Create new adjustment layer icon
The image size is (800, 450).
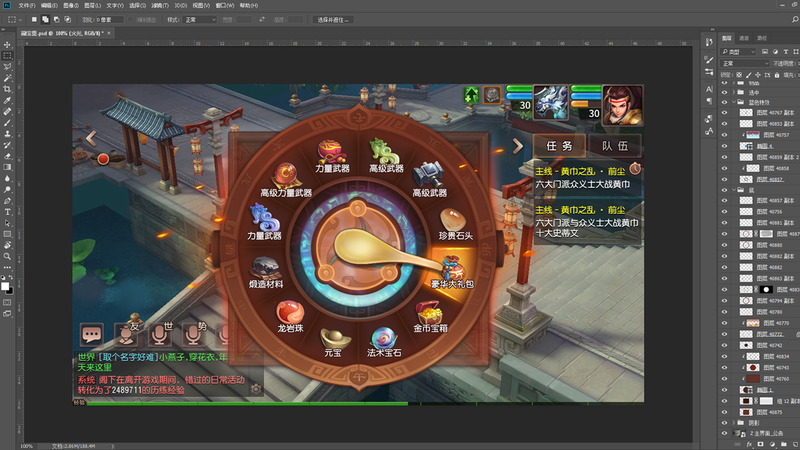coord(772,445)
